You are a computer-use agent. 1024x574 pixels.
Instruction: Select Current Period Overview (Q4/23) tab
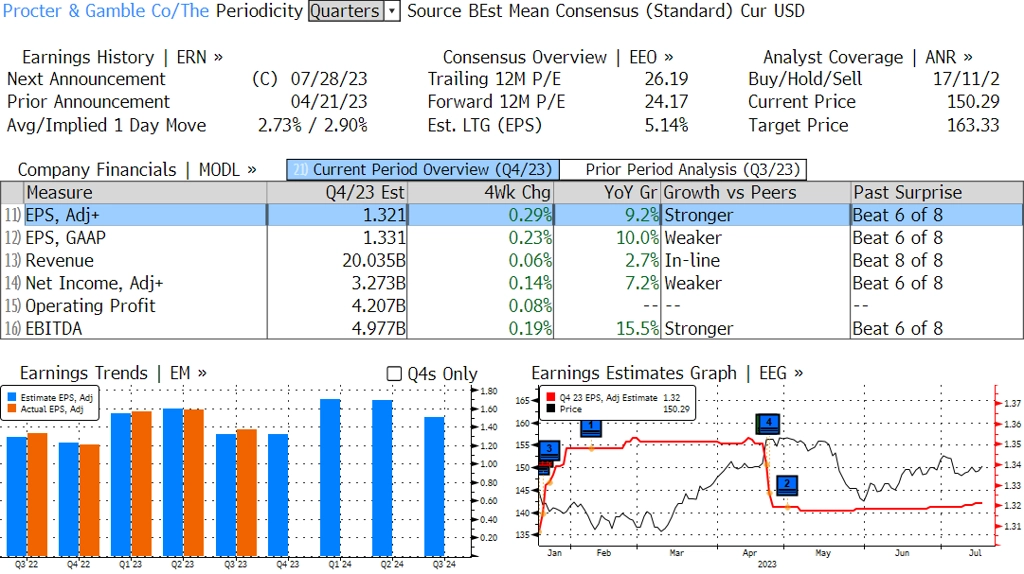click(x=423, y=170)
